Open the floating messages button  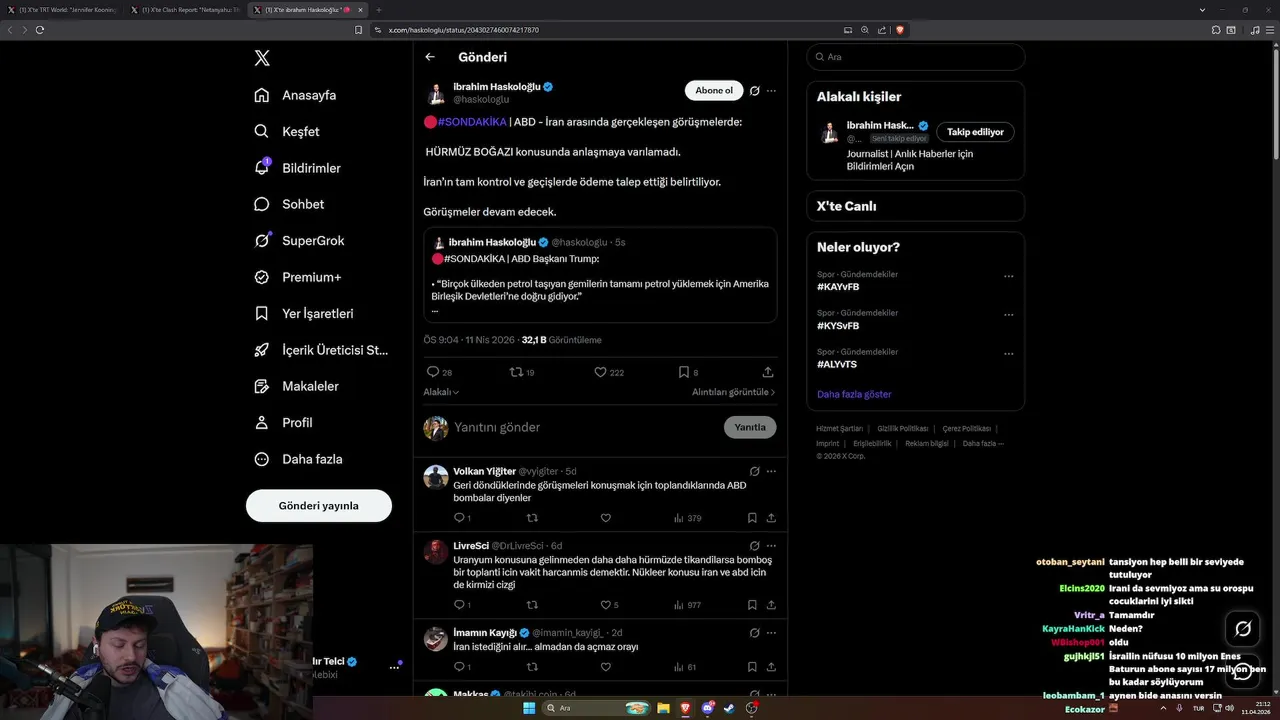coord(1243,671)
